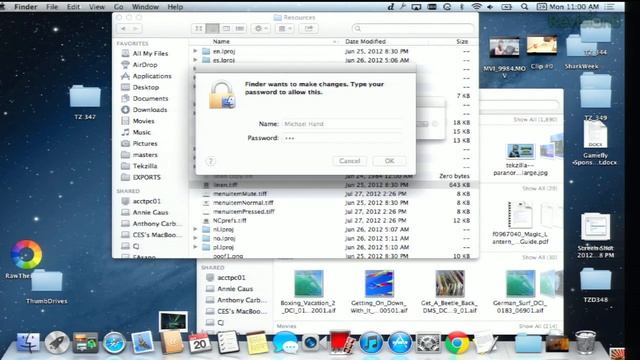Click help question mark in dialog
This screenshot has width=640, height=360.
[x=211, y=161]
